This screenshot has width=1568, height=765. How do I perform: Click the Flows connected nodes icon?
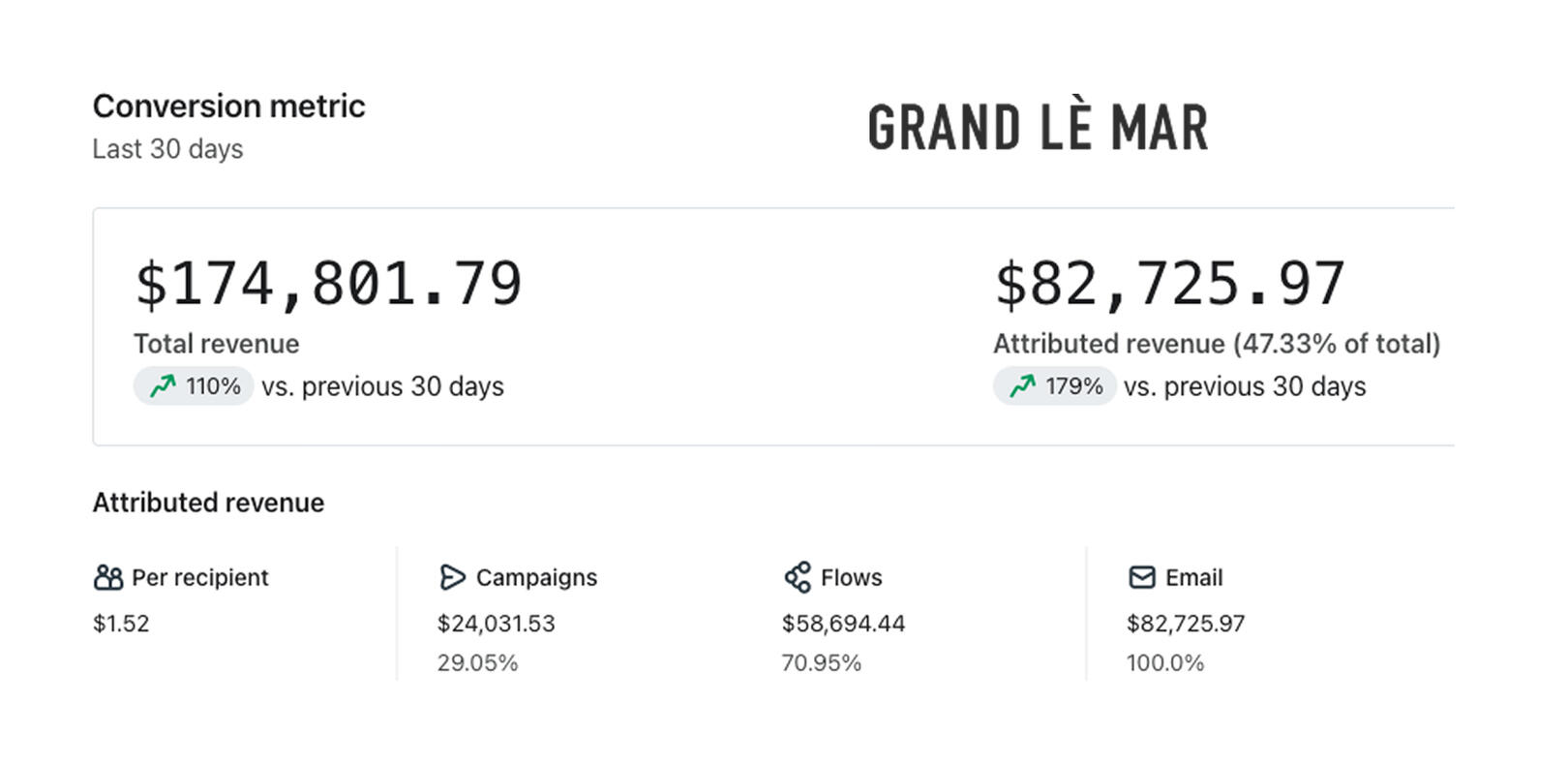(x=798, y=578)
